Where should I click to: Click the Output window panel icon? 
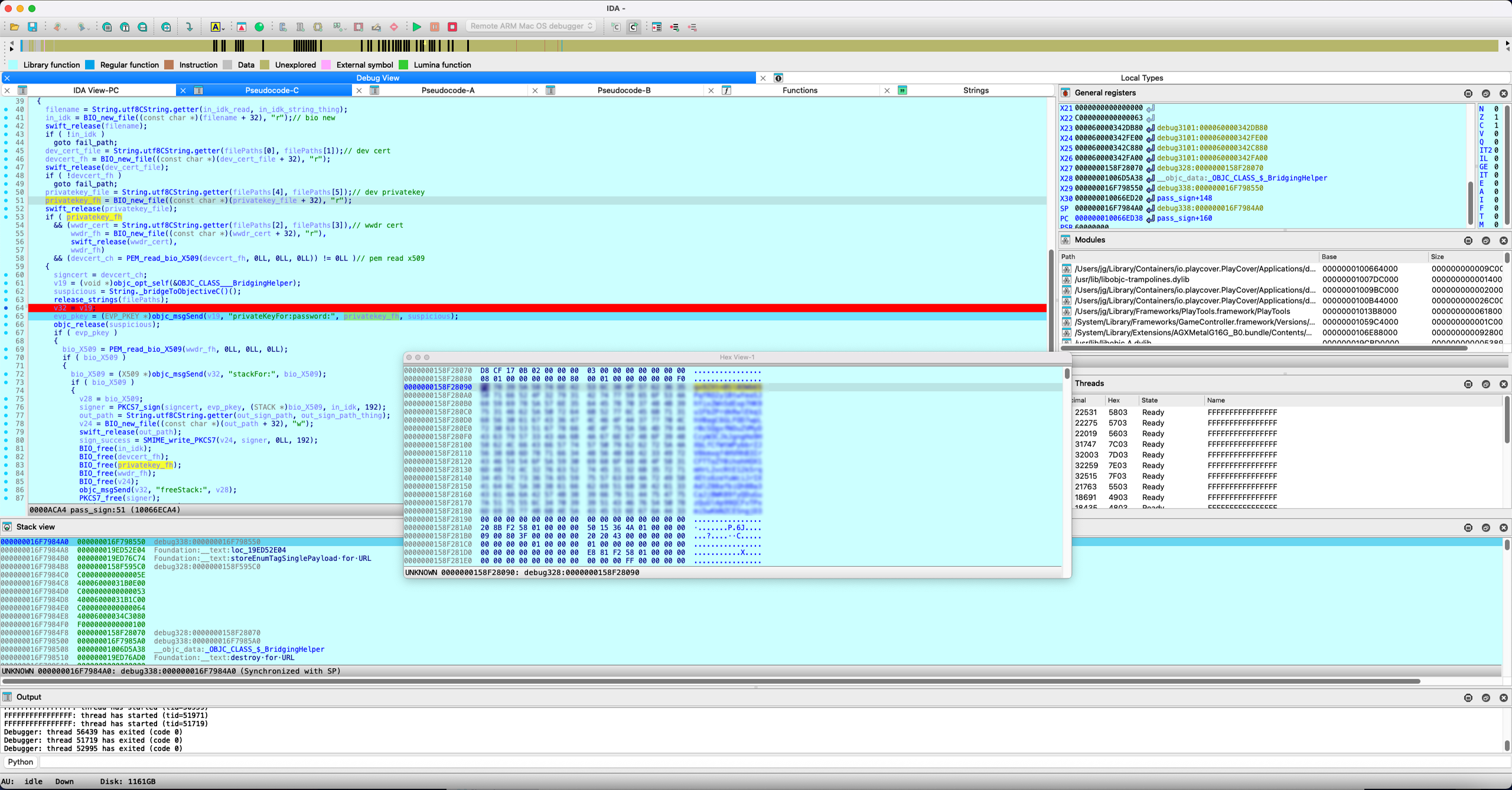(6, 697)
